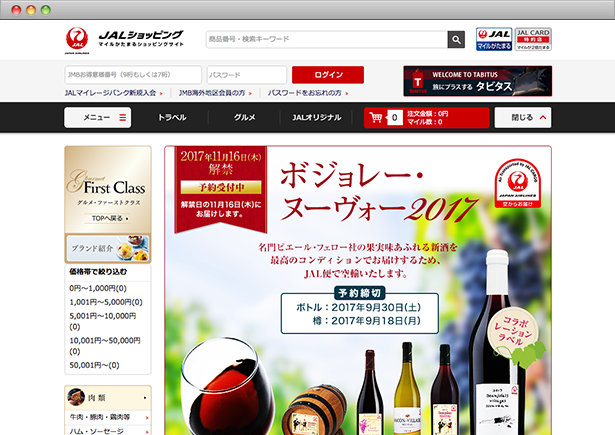615x435 pixels.
Task: Filter by 50,001円～ price range
Action: tap(95, 365)
